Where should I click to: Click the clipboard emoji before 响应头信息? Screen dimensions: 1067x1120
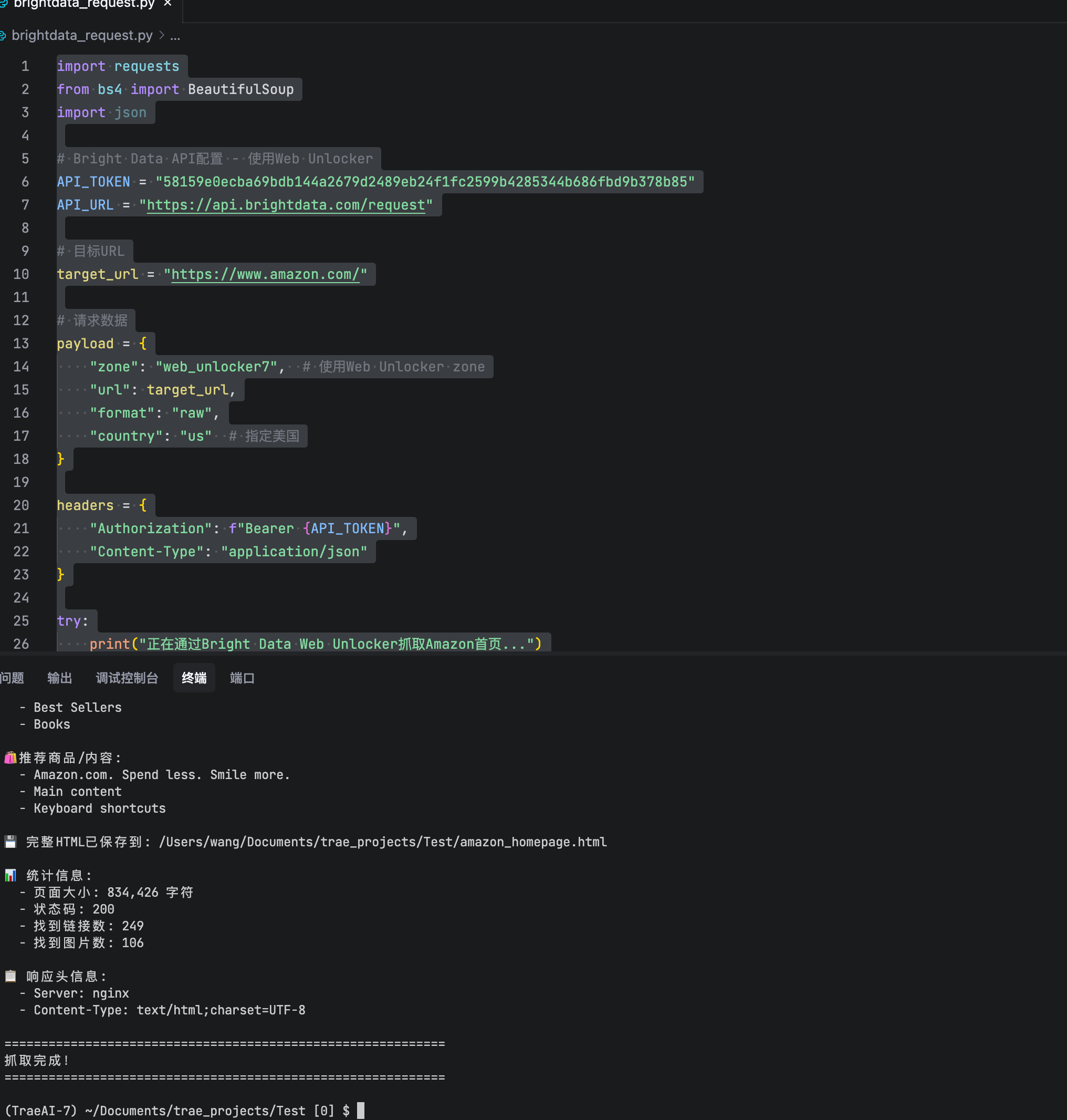click(10, 976)
